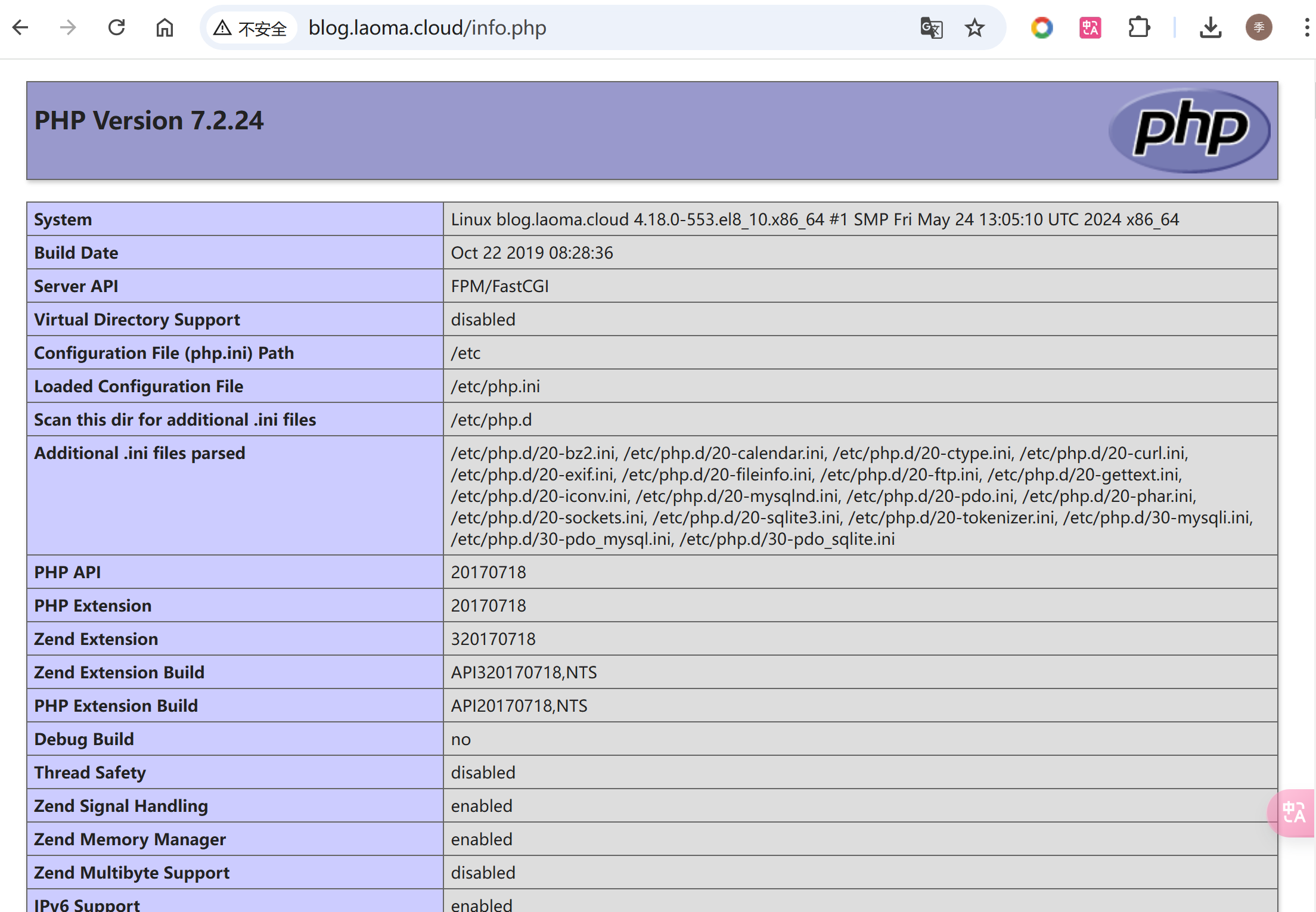Go to the browser home page

click(x=164, y=27)
